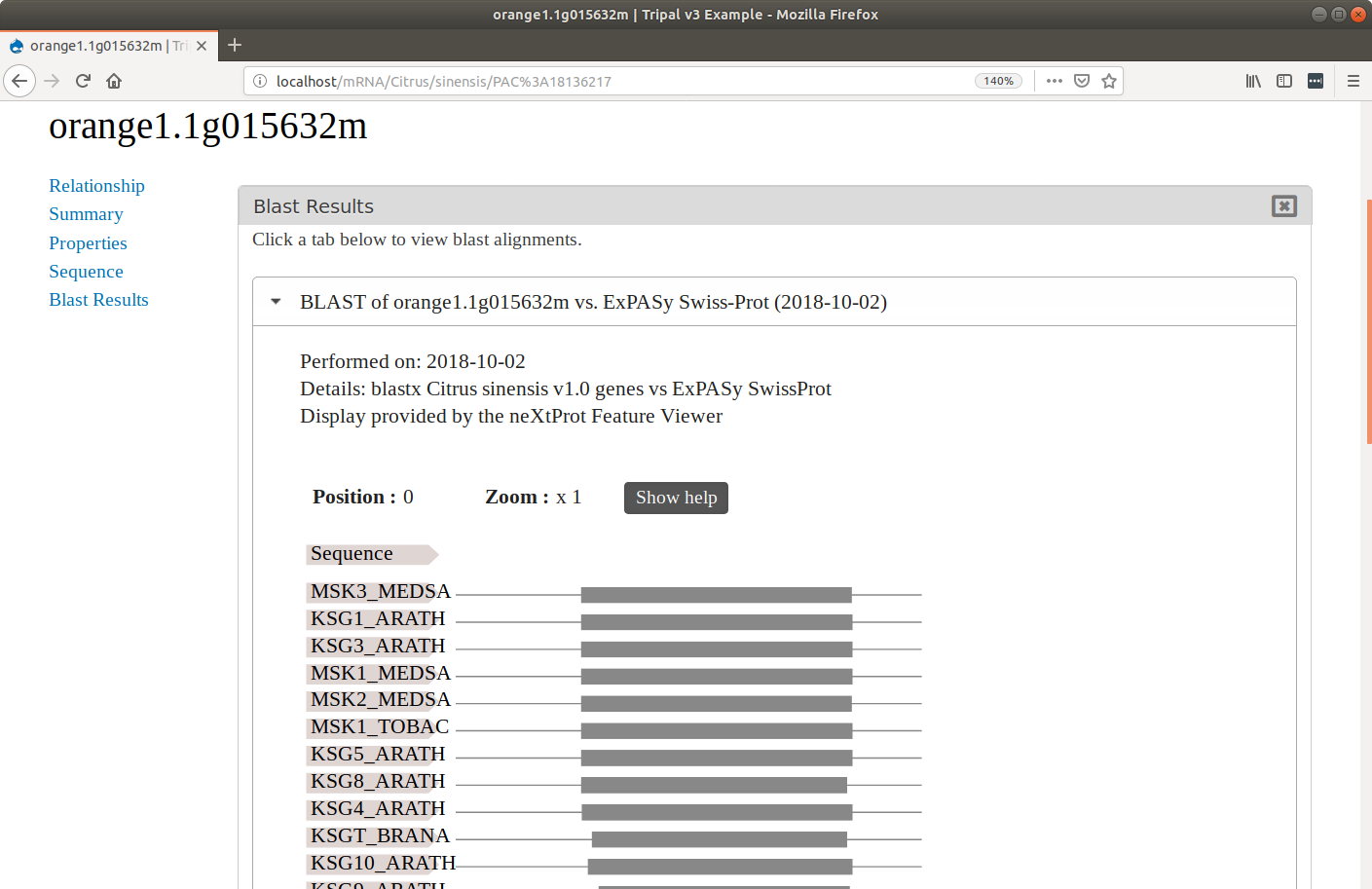Select the MSK3_MEDSA hit label
The width and height of the screenshot is (1372, 889).
click(380, 592)
